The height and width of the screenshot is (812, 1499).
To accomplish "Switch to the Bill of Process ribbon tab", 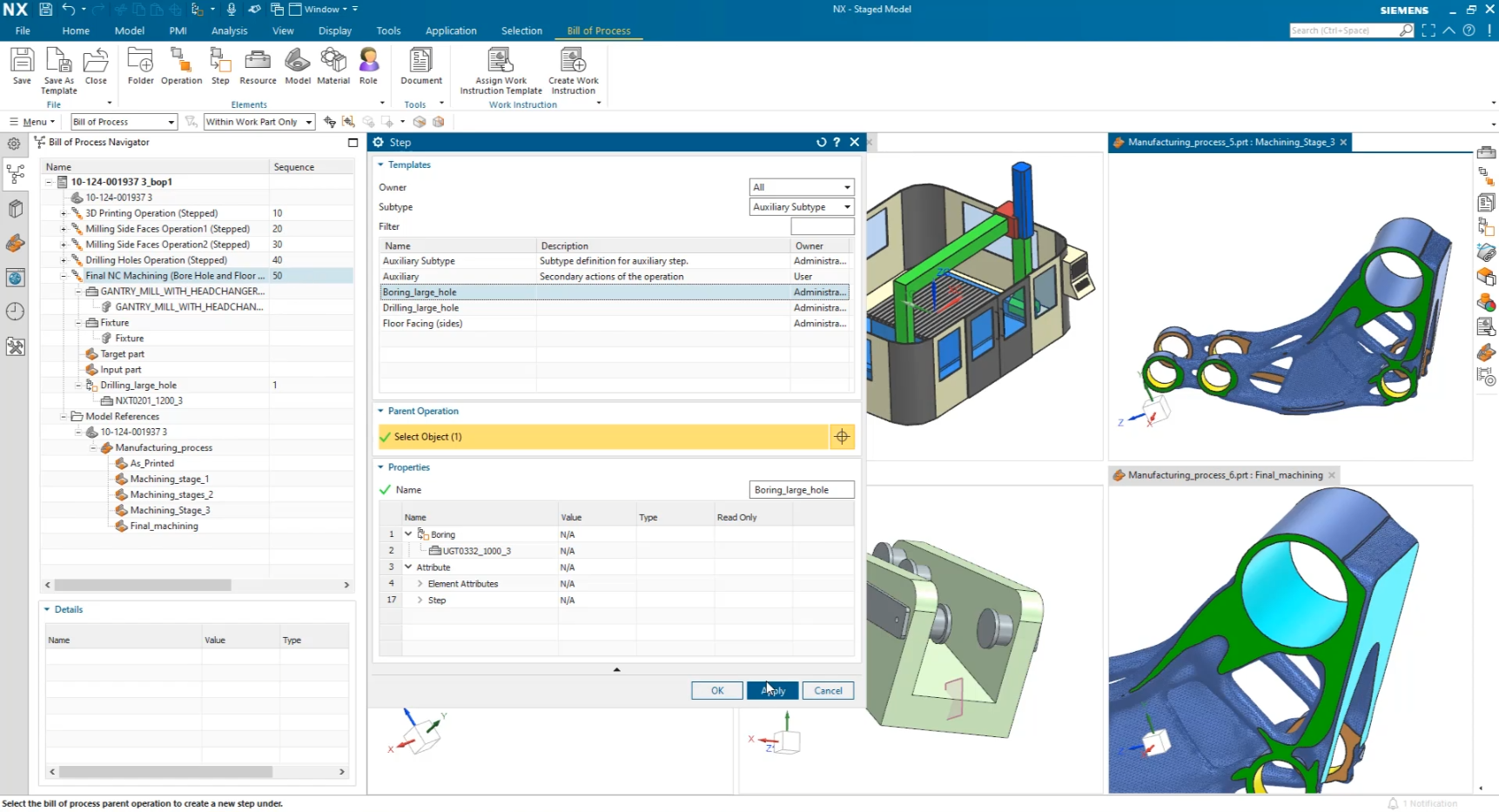I will point(598,30).
